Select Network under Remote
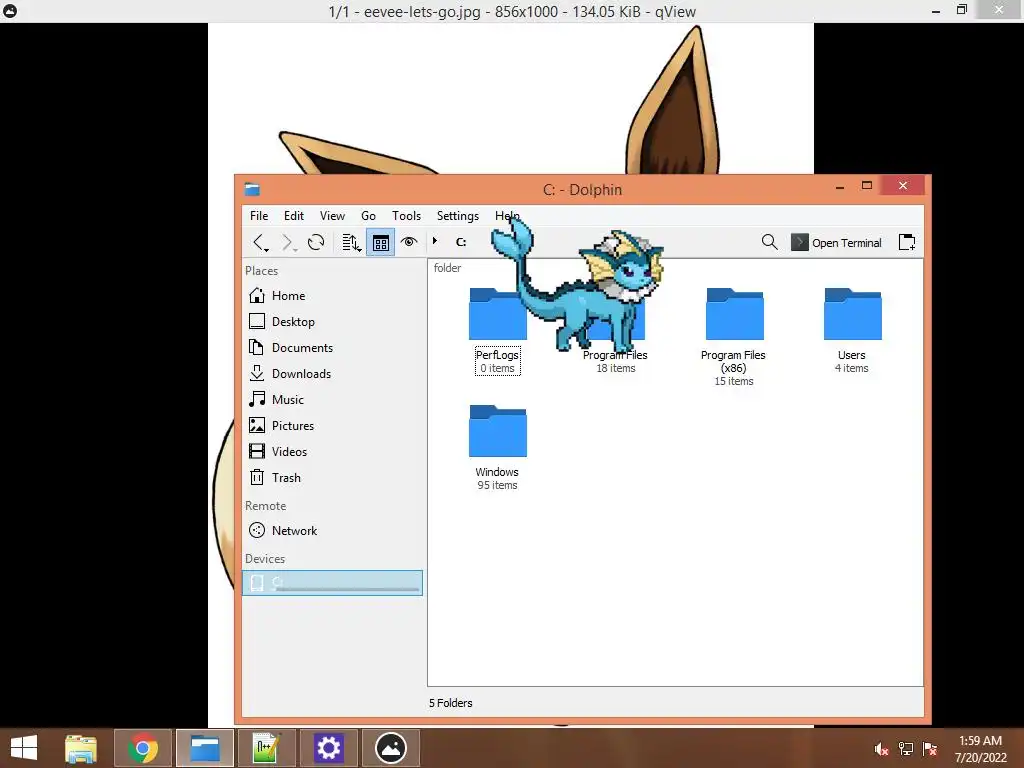This screenshot has height=768, width=1024. tap(332, 531)
